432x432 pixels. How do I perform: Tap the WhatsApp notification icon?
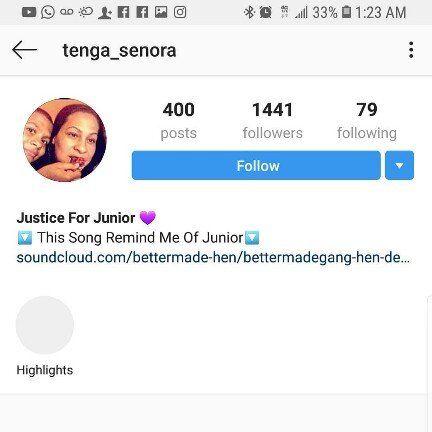tap(48, 12)
